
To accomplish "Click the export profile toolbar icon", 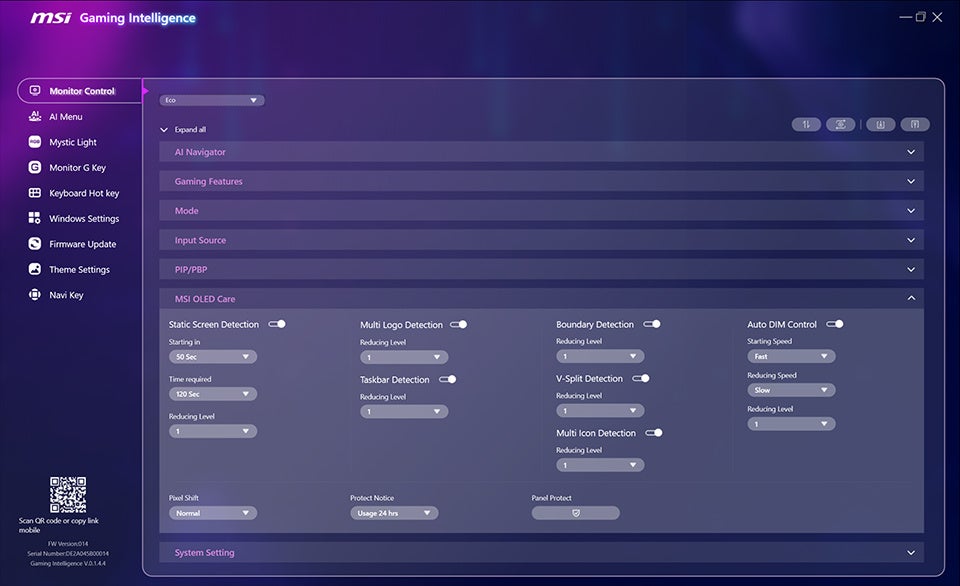I will pyautogui.click(x=915, y=124).
